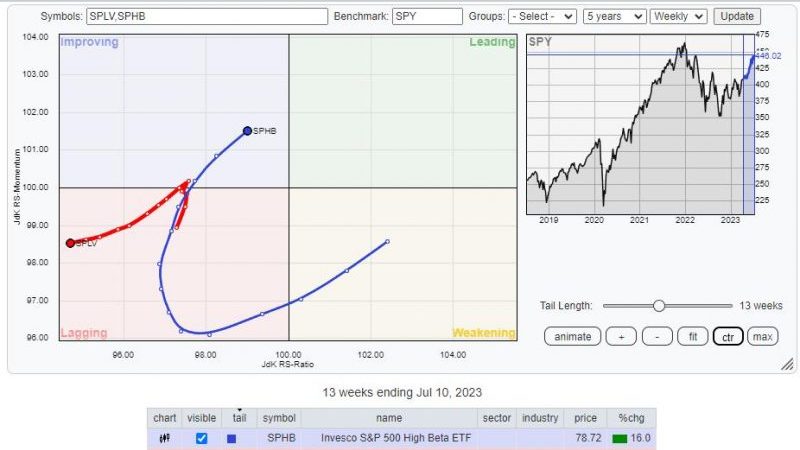Click the plus zoom-in button
This screenshot has width=800, height=450.
pyautogui.click(x=621, y=337)
